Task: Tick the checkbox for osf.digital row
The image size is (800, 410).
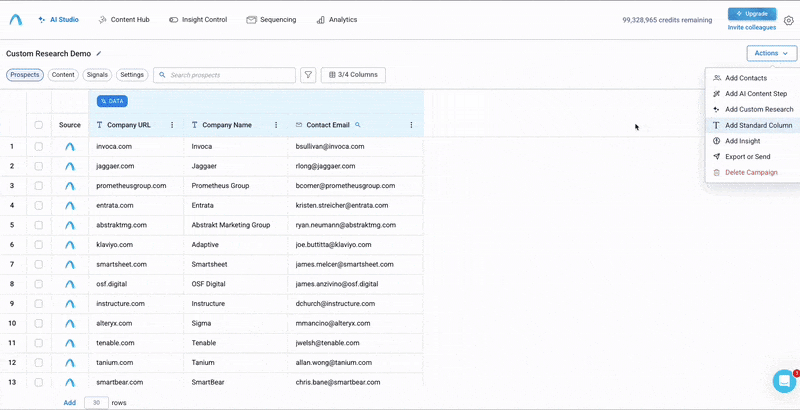Action: click(39, 284)
